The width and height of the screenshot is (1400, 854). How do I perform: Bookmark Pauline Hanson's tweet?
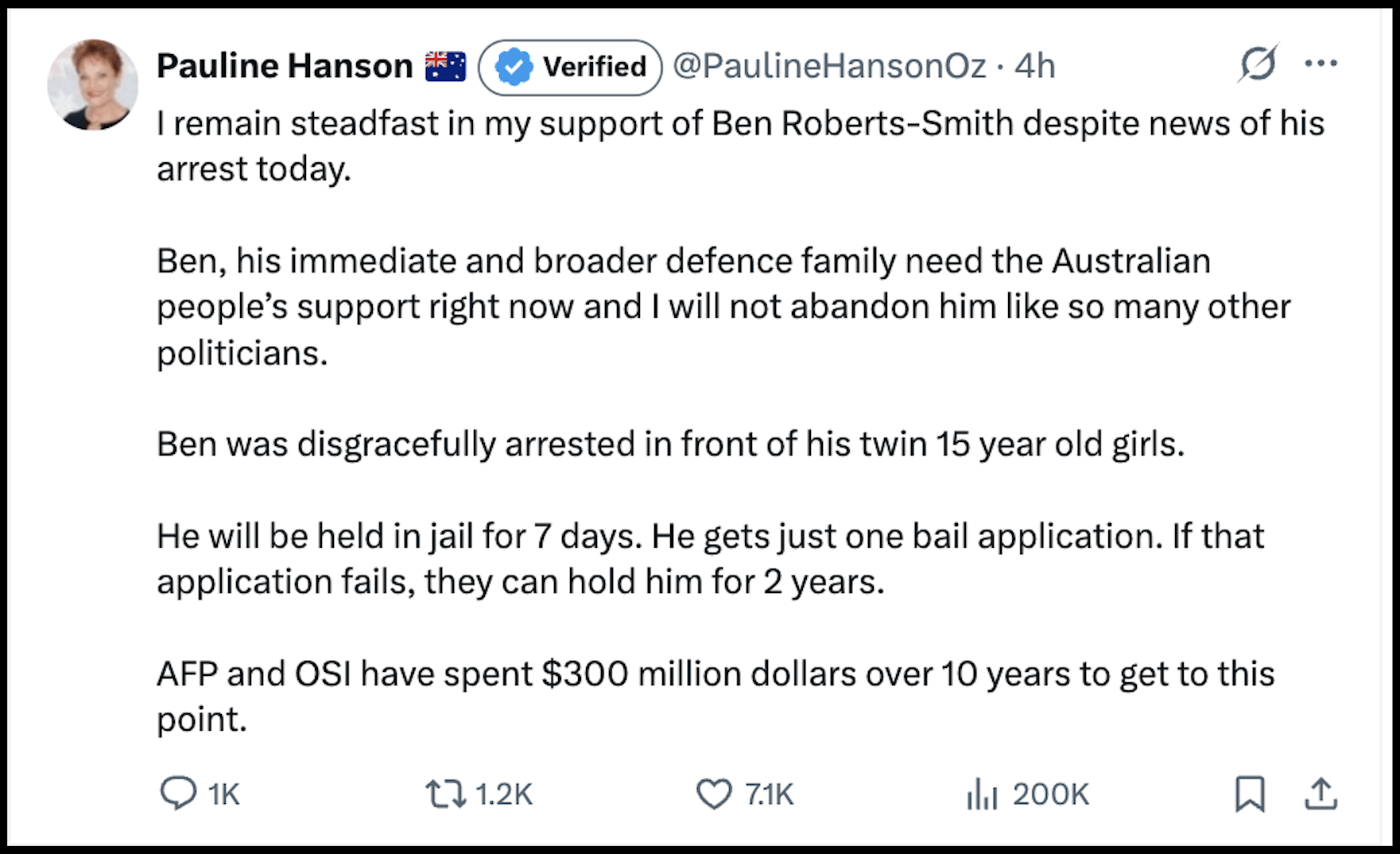1249,794
